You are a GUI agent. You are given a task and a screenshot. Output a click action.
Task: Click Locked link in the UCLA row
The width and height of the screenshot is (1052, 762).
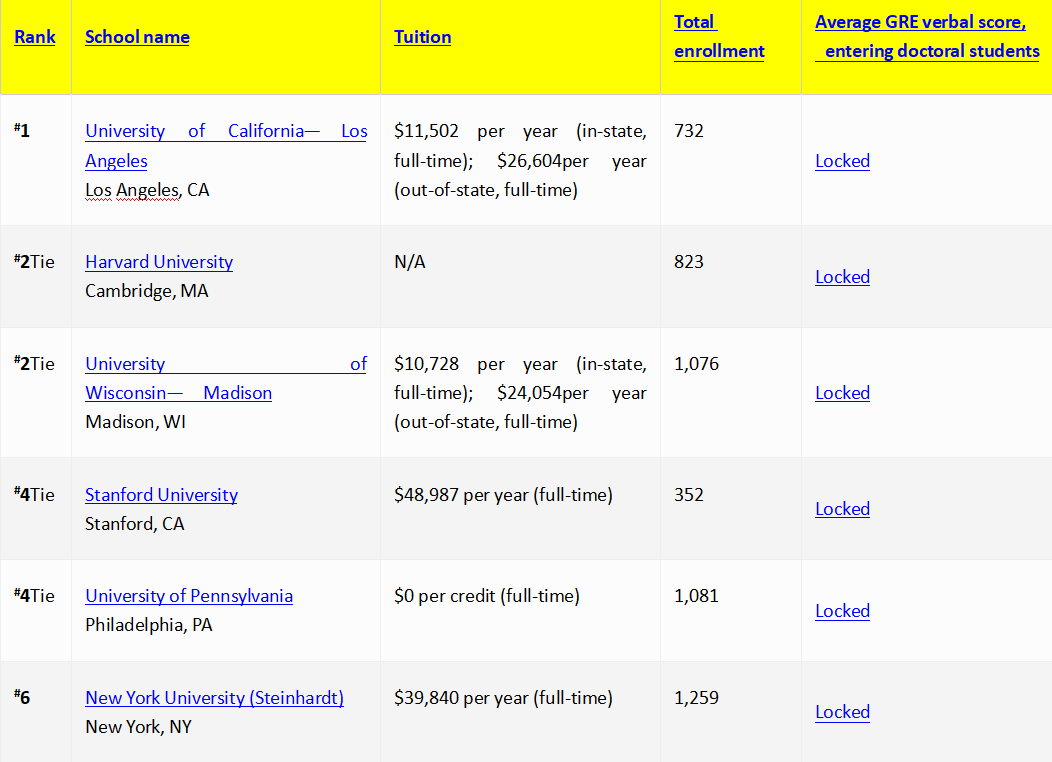[x=842, y=161]
